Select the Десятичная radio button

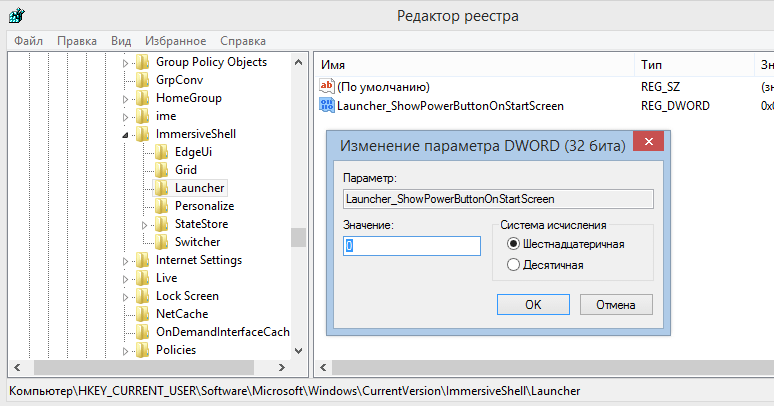pos(514,265)
